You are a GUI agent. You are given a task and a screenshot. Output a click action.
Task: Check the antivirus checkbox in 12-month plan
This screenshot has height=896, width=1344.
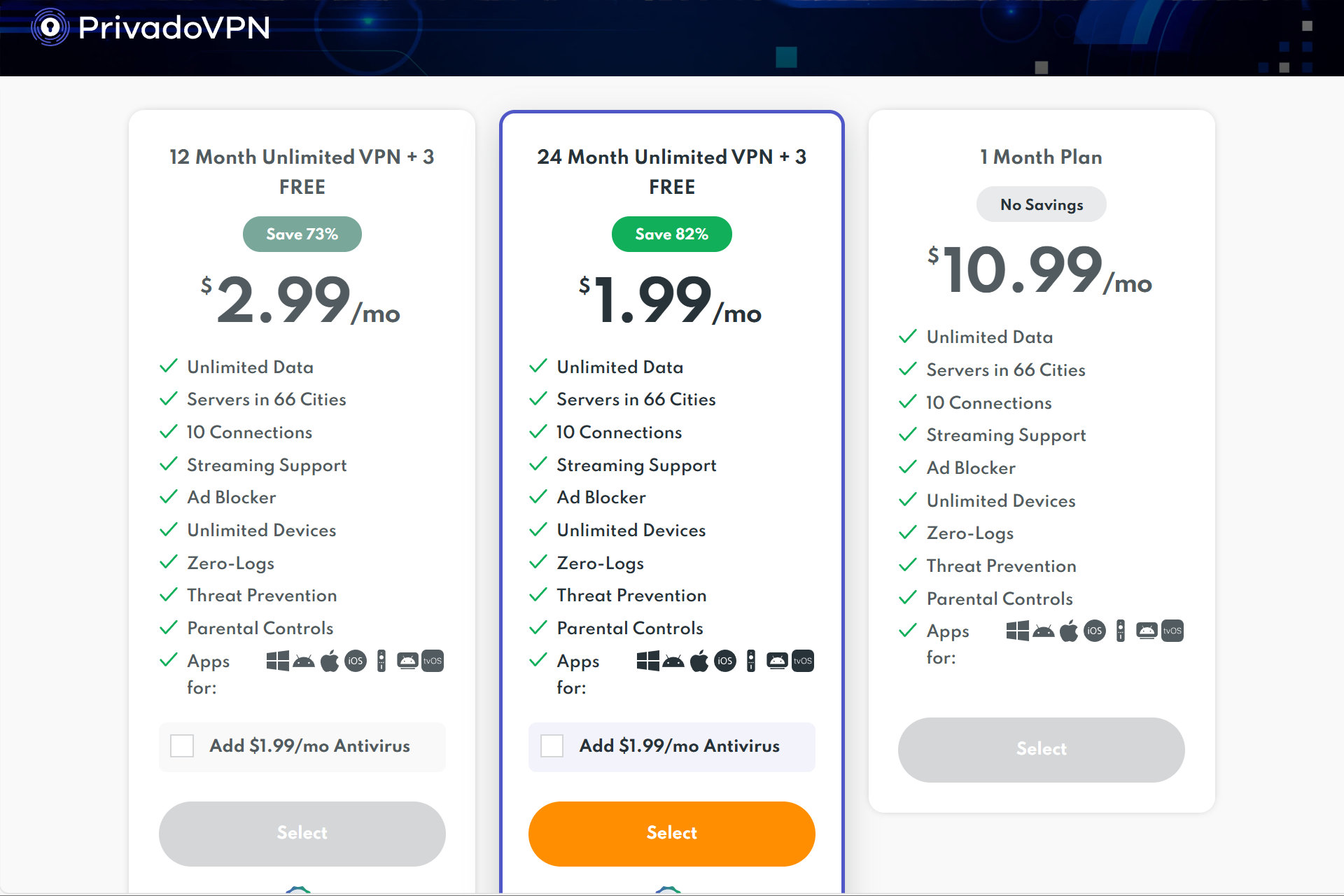pos(181,745)
